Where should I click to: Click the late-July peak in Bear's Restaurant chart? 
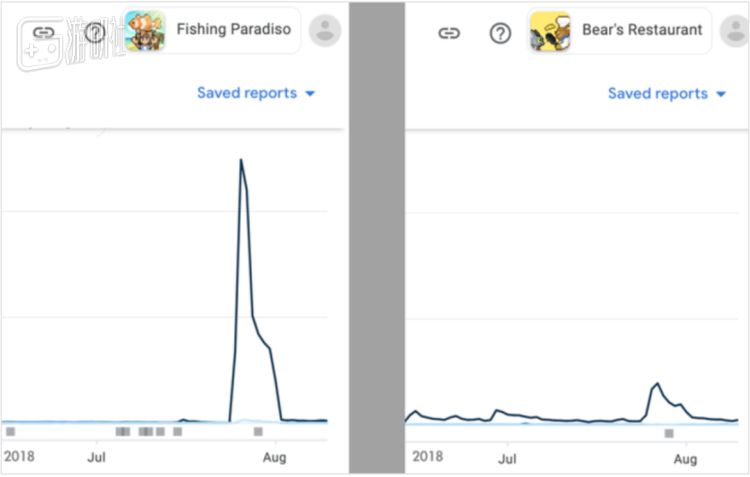coord(657,383)
